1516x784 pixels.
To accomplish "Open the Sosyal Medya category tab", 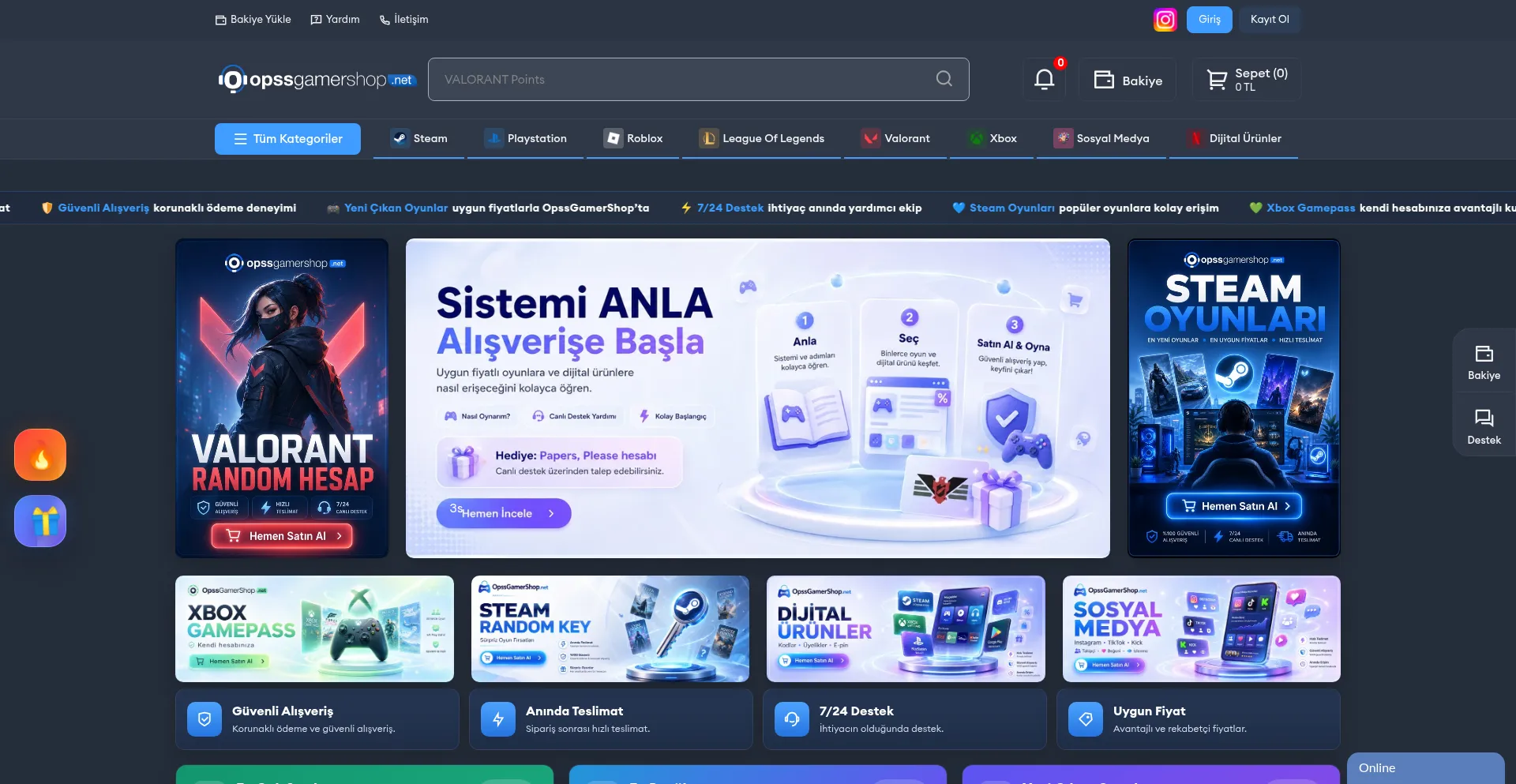I will click(x=1101, y=139).
